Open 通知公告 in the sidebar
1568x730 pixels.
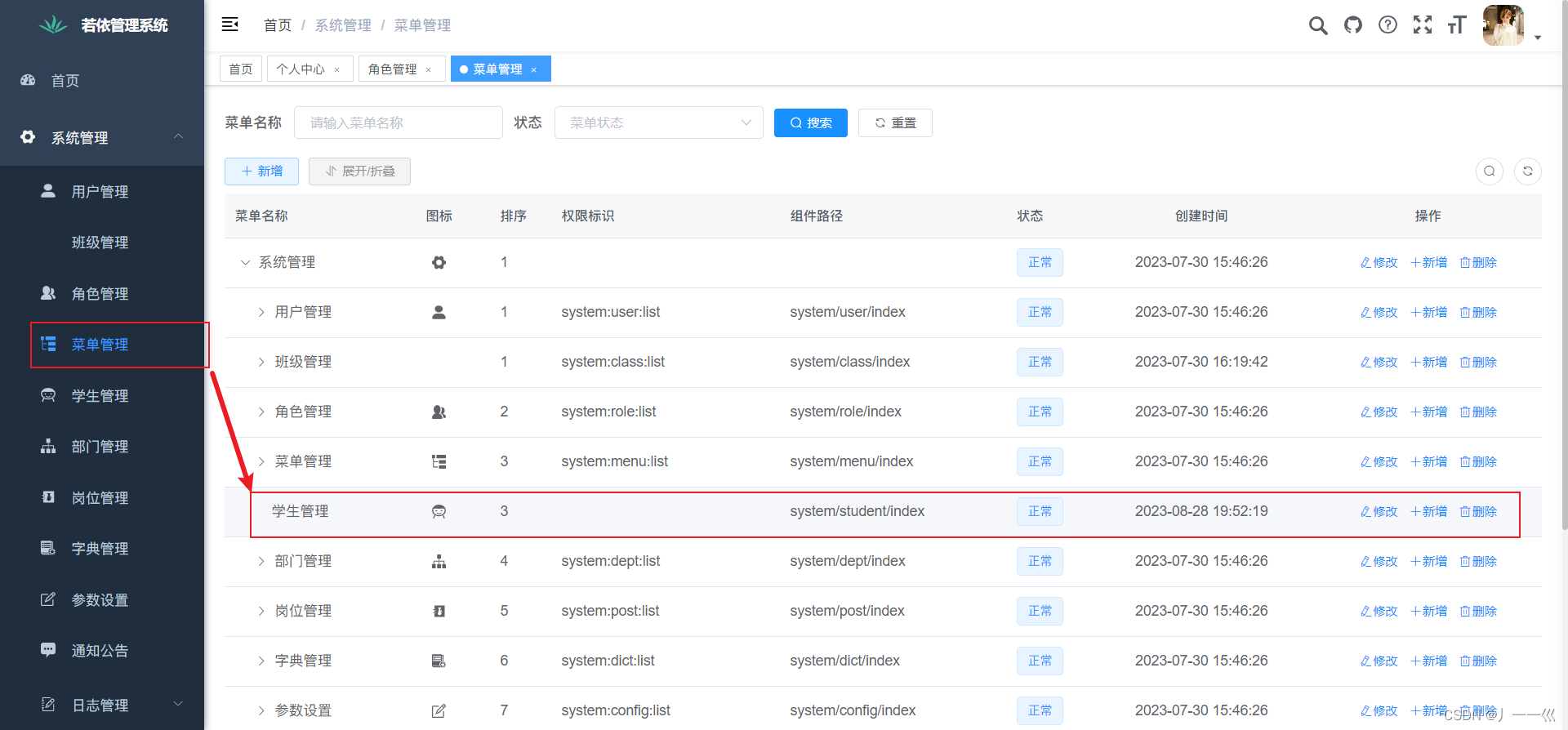[x=102, y=651]
